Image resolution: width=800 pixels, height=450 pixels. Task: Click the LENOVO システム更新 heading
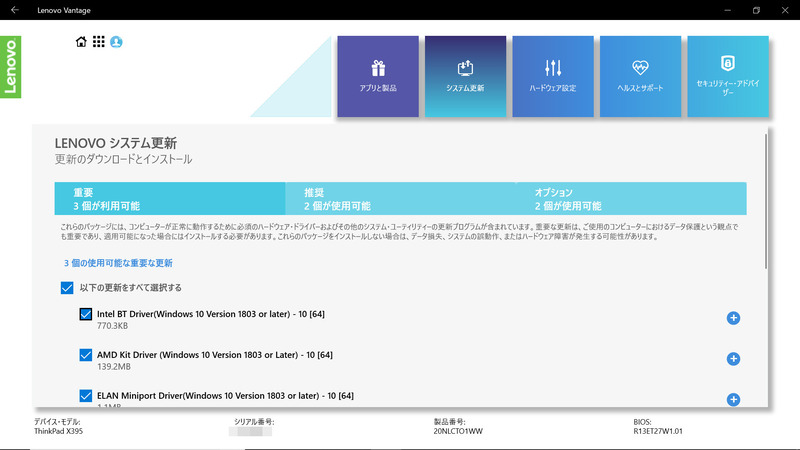tap(116, 143)
